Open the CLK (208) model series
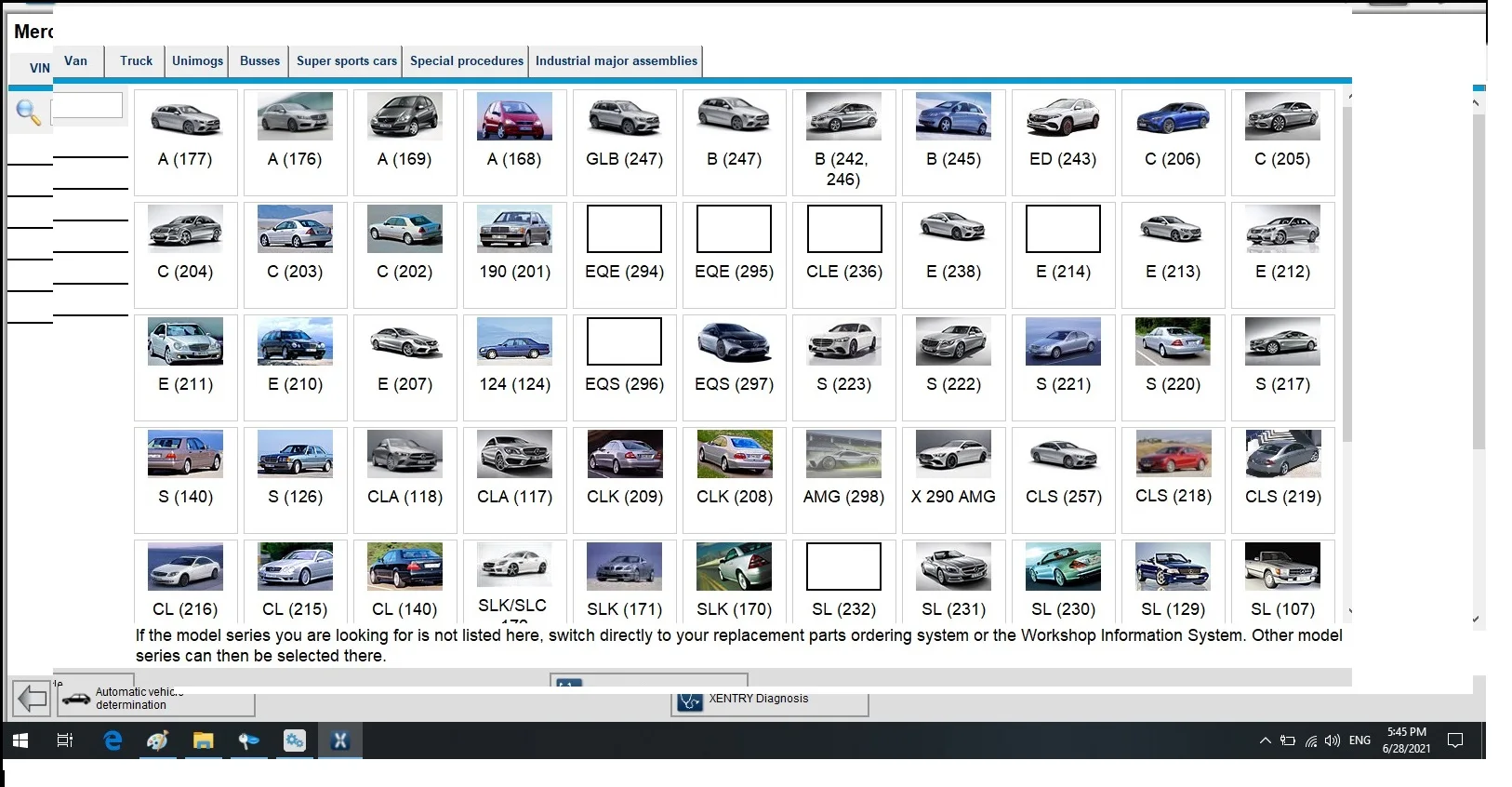The image size is (1512, 787). coord(735,480)
